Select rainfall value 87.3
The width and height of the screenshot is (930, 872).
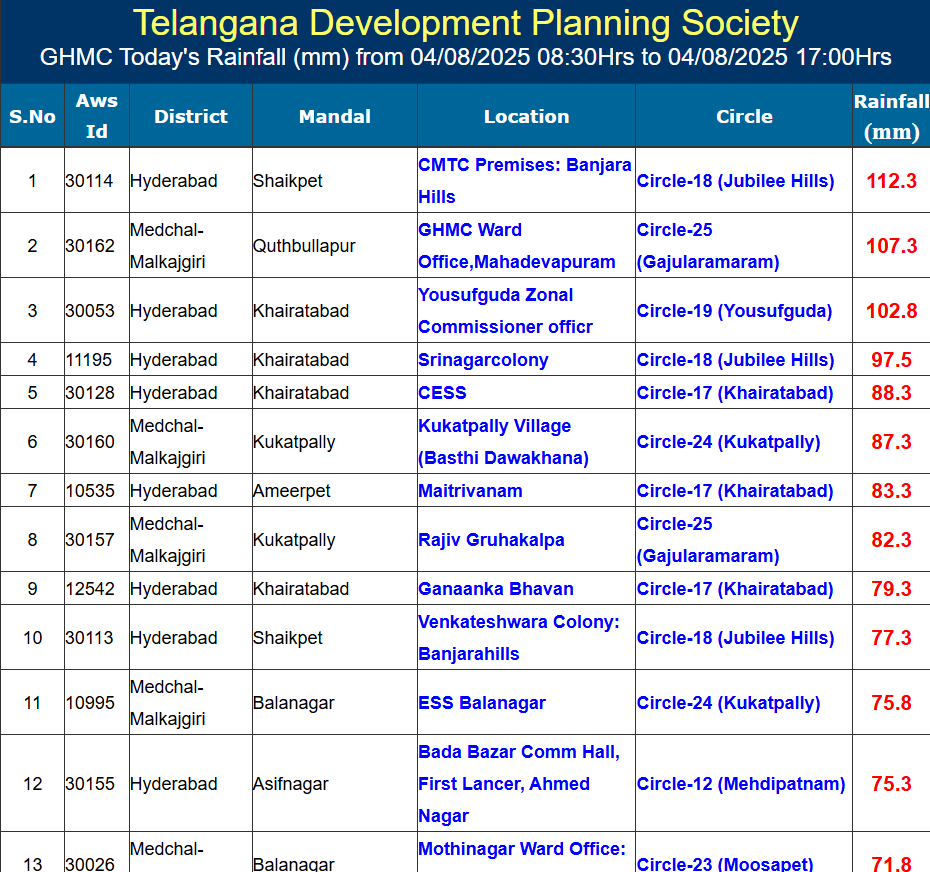(x=891, y=442)
